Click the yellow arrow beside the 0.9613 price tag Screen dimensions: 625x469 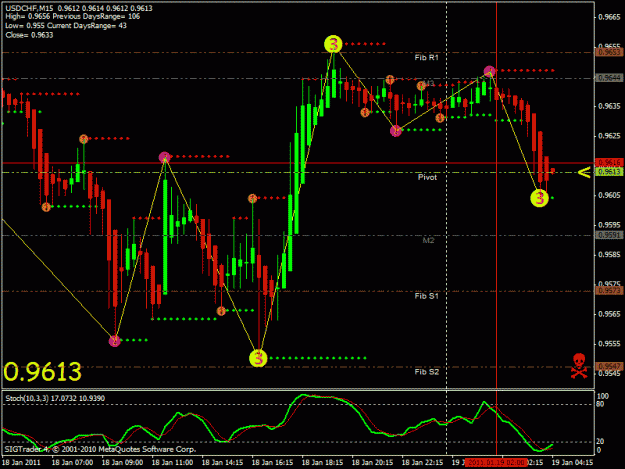click(584, 173)
